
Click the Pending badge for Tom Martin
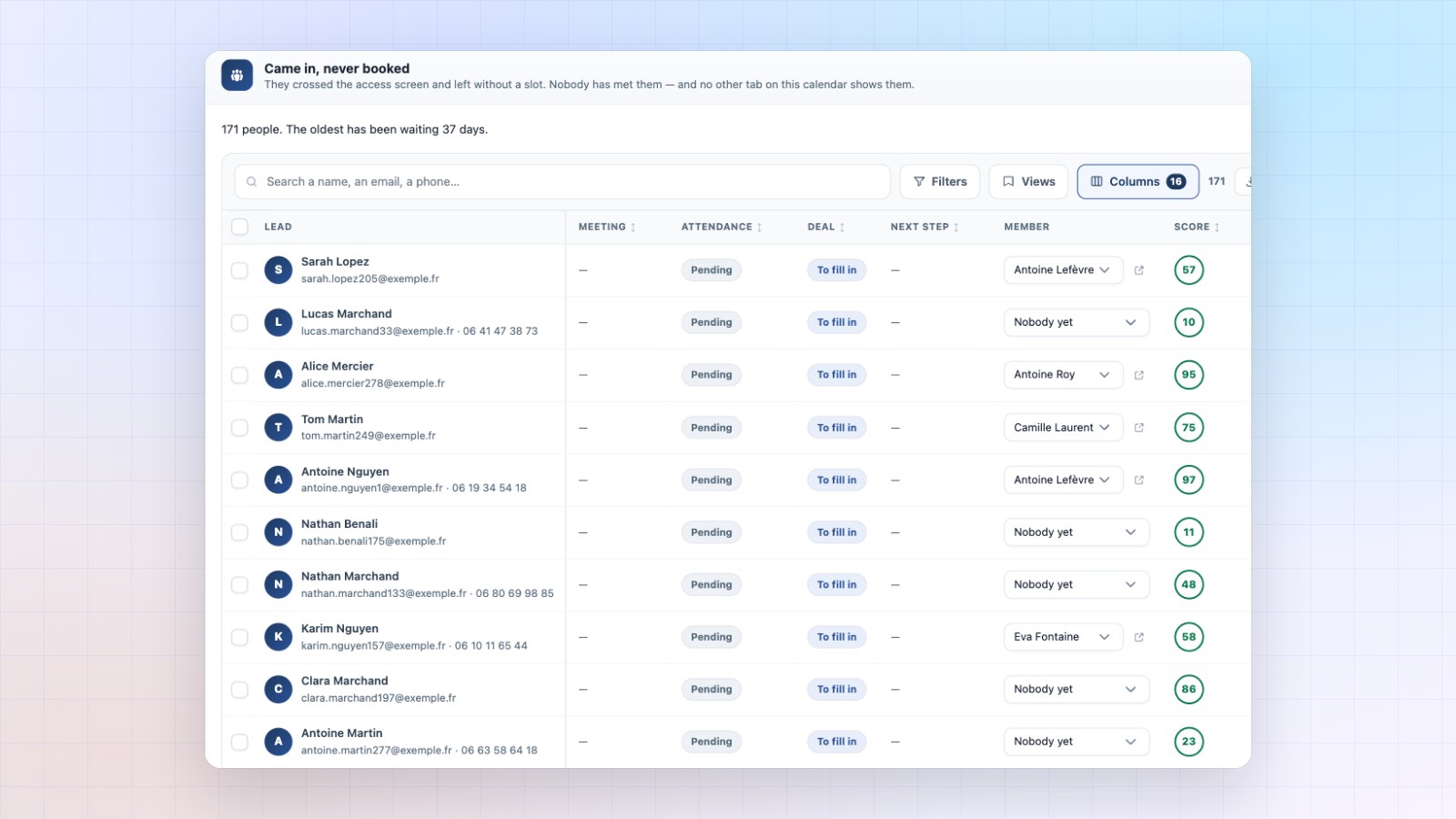[711, 428]
